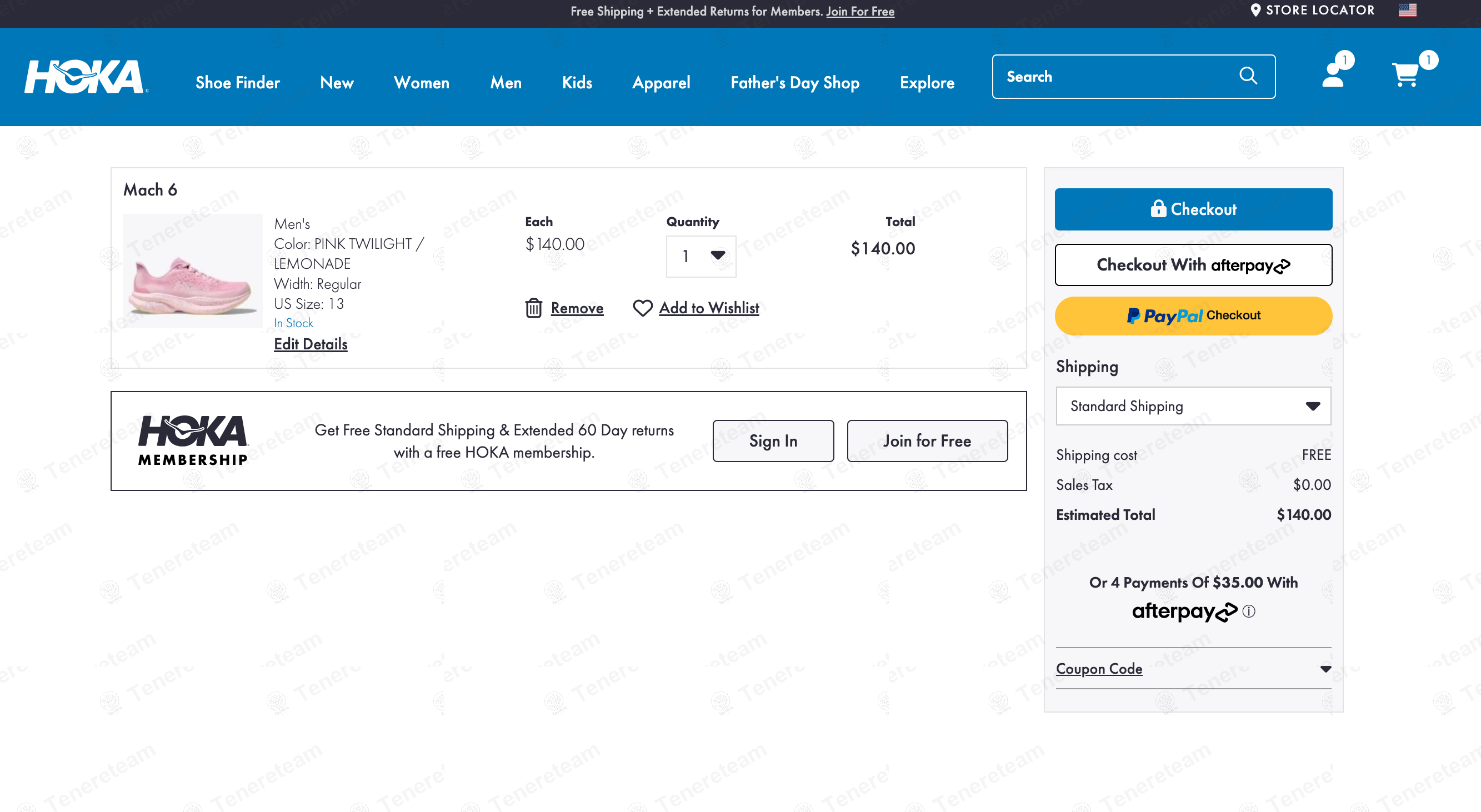Open the Quantity dropdown
The image size is (1481, 812).
click(701, 256)
